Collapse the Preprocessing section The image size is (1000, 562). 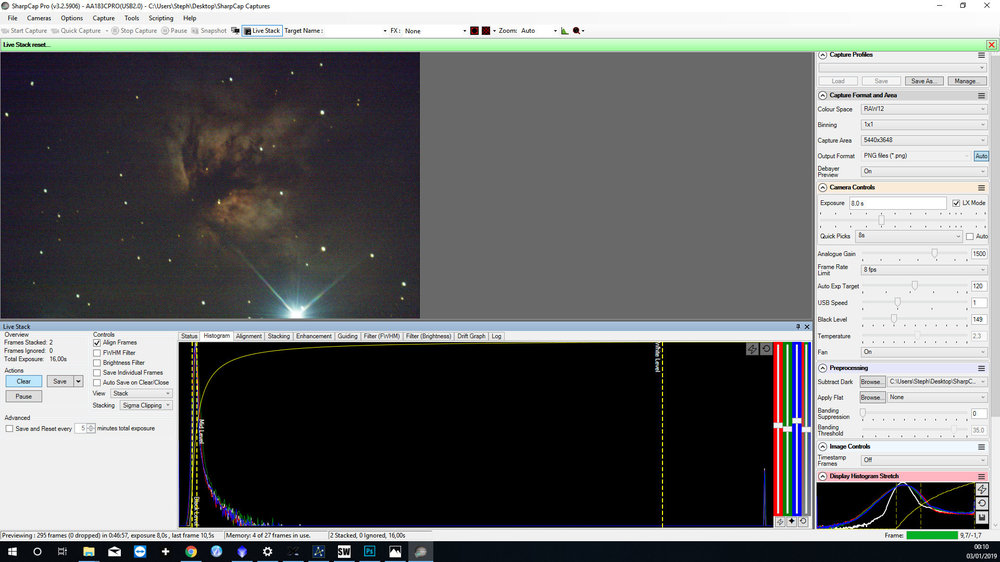(x=823, y=368)
